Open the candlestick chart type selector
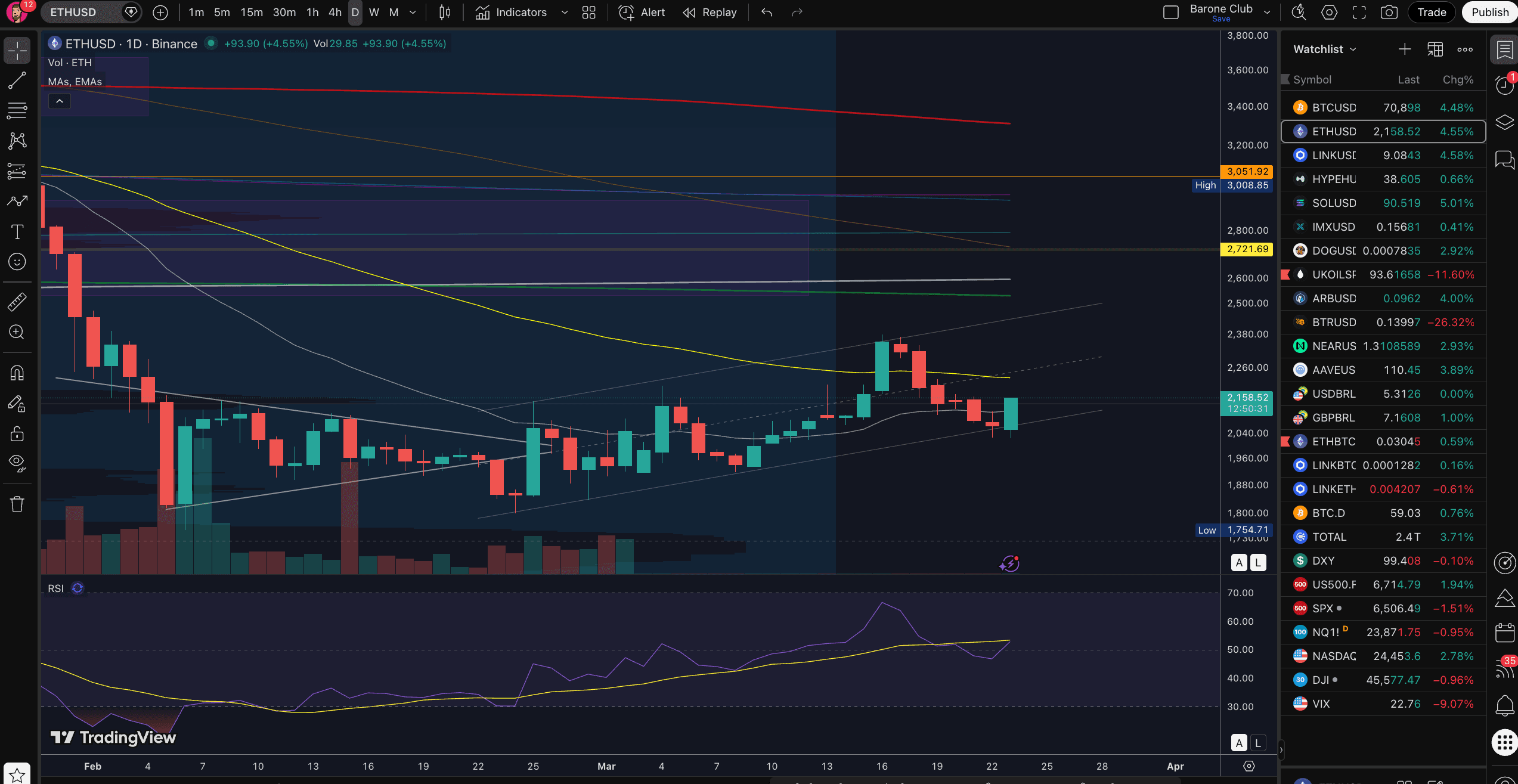This screenshot has height=784, width=1518. tap(445, 13)
